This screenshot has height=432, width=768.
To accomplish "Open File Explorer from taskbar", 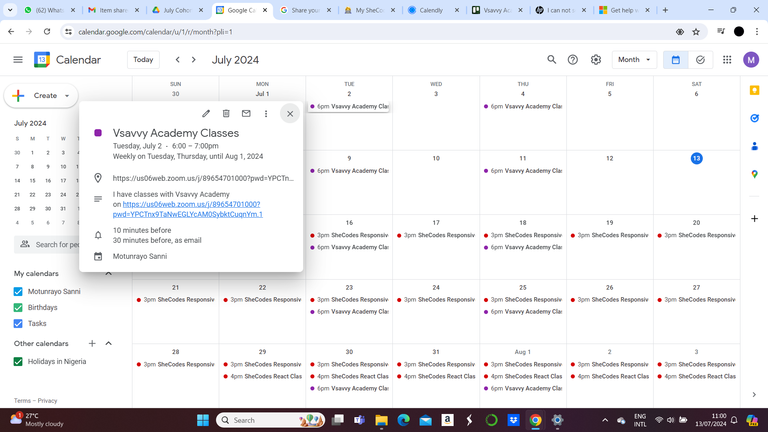I will 381,420.
